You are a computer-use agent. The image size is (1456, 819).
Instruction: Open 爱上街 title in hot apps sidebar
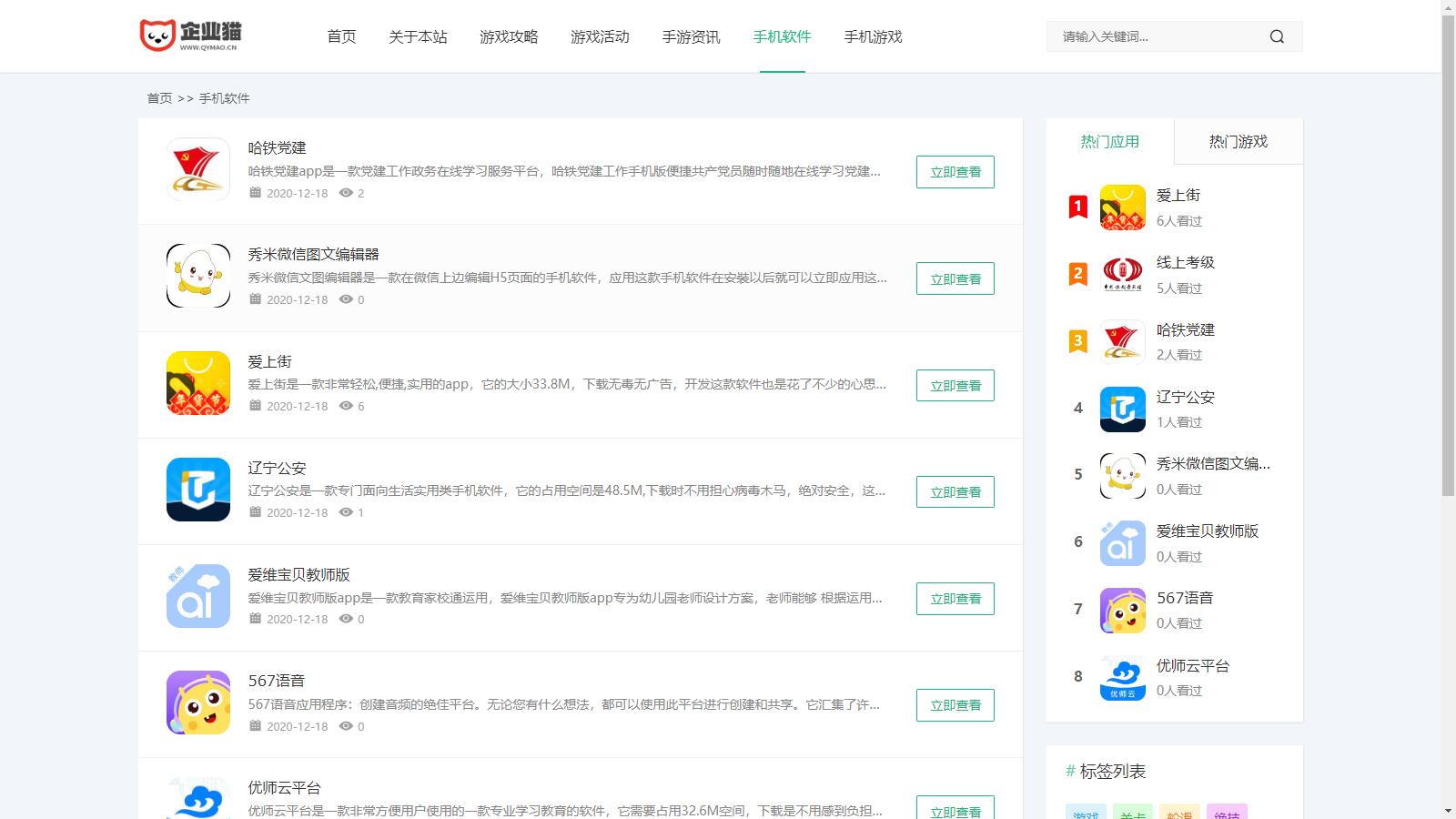coord(1178,195)
